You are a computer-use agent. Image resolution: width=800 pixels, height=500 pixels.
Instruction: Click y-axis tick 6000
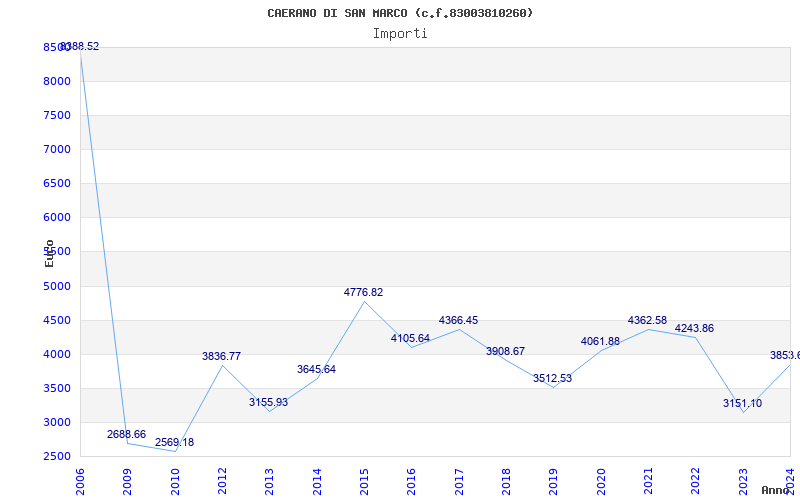pyautogui.click(x=57, y=217)
